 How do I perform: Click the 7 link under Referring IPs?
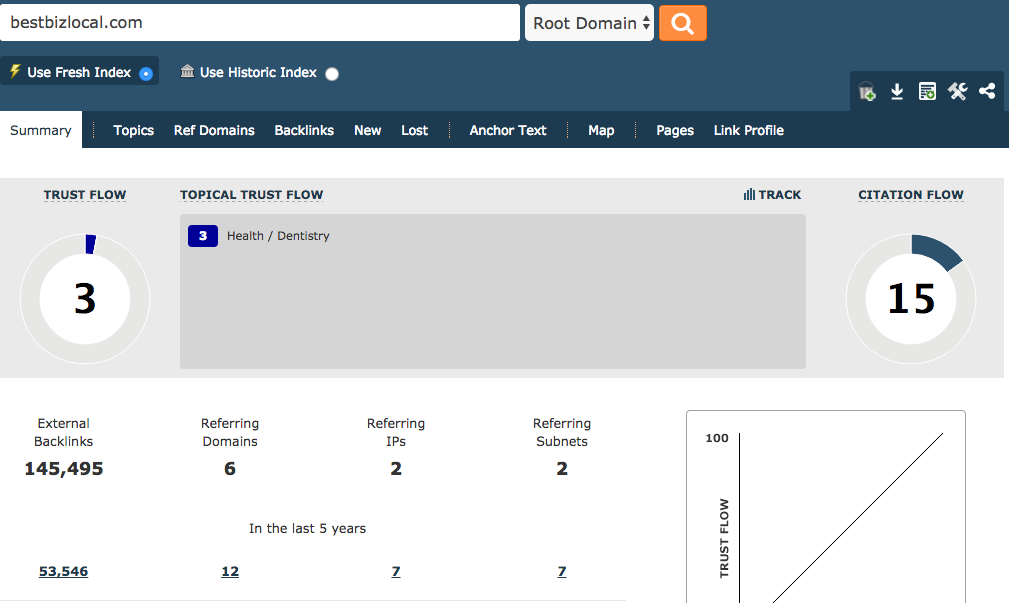pyautogui.click(x=396, y=571)
